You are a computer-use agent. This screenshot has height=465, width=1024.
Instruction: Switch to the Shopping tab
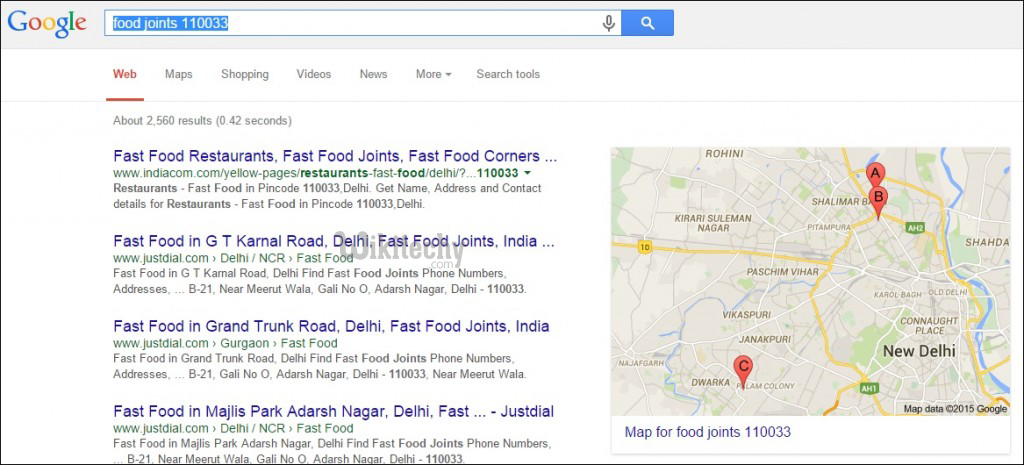[245, 74]
